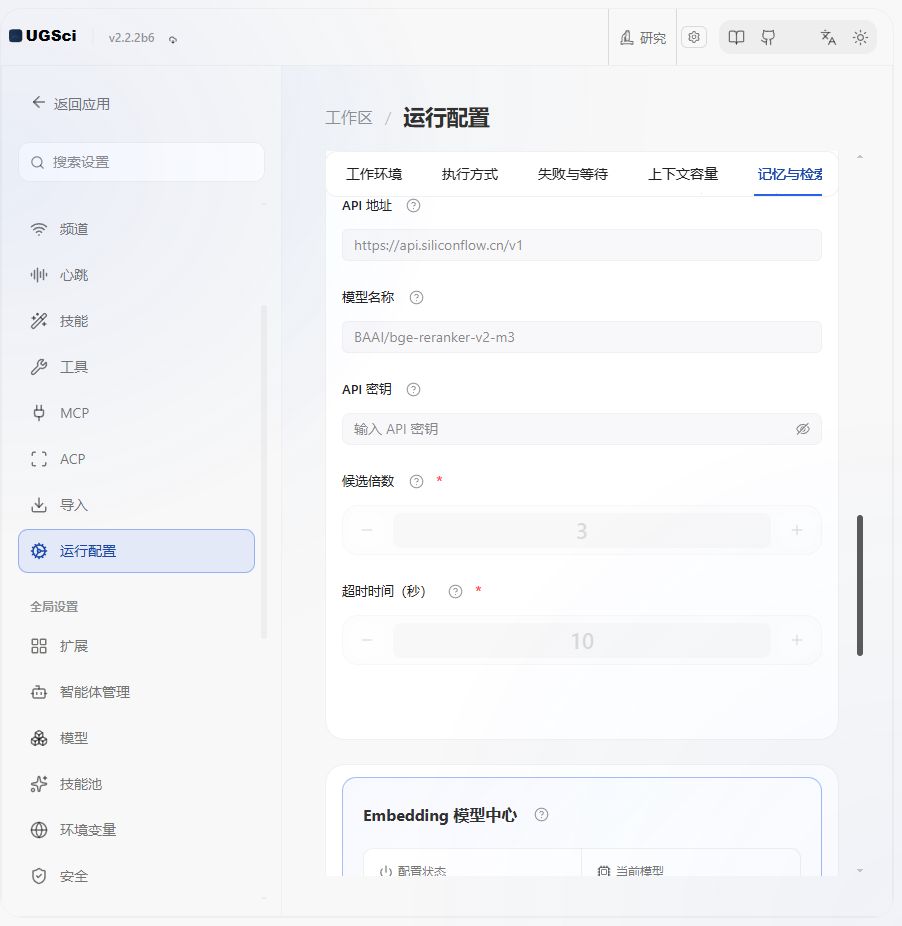The width and height of the screenshot is (902, 926).
Task: Open 扩展 in global settings
Action: (x=136, y=646)
